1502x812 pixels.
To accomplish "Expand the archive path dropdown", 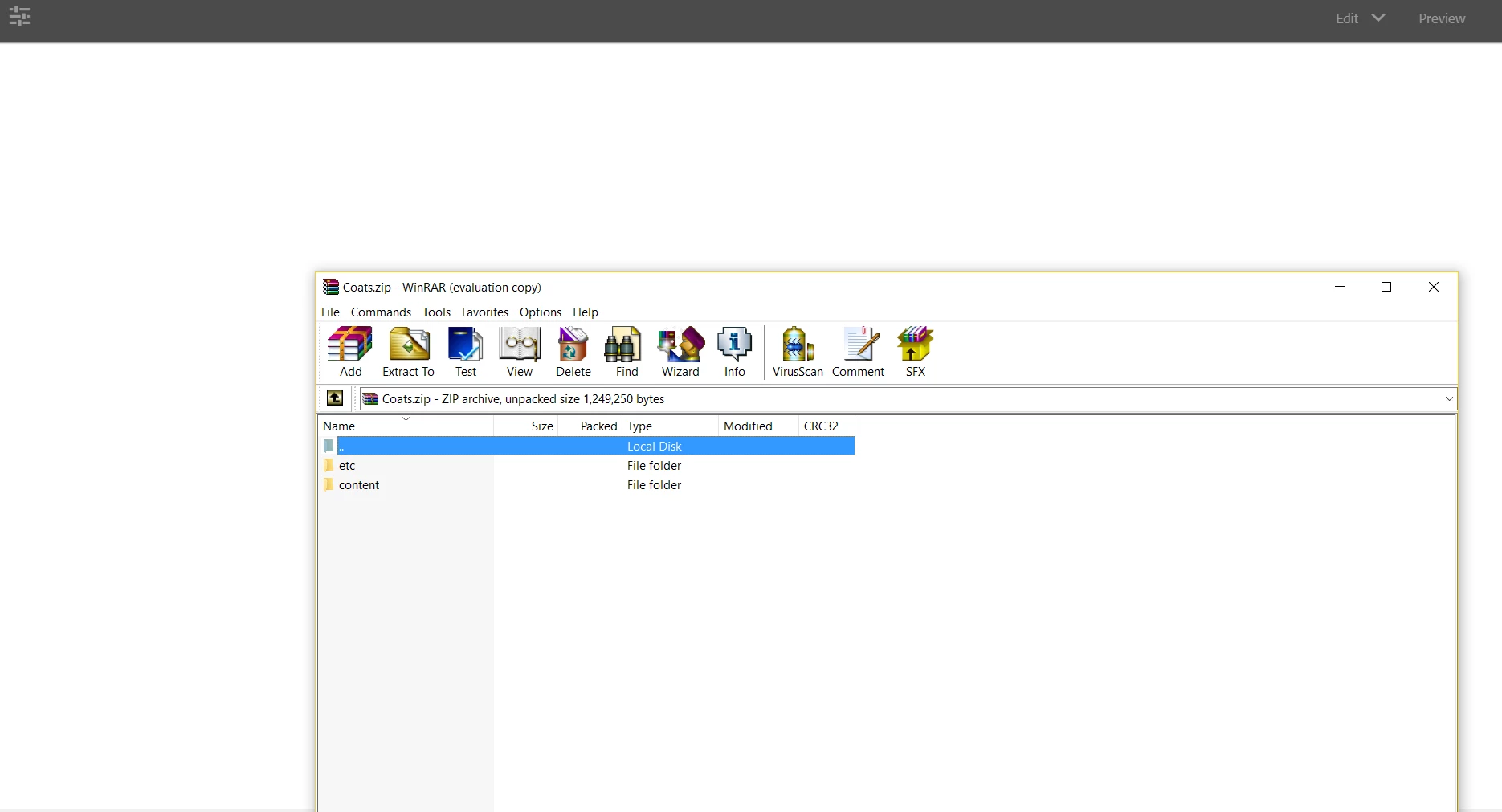I will coord(1449,398).
